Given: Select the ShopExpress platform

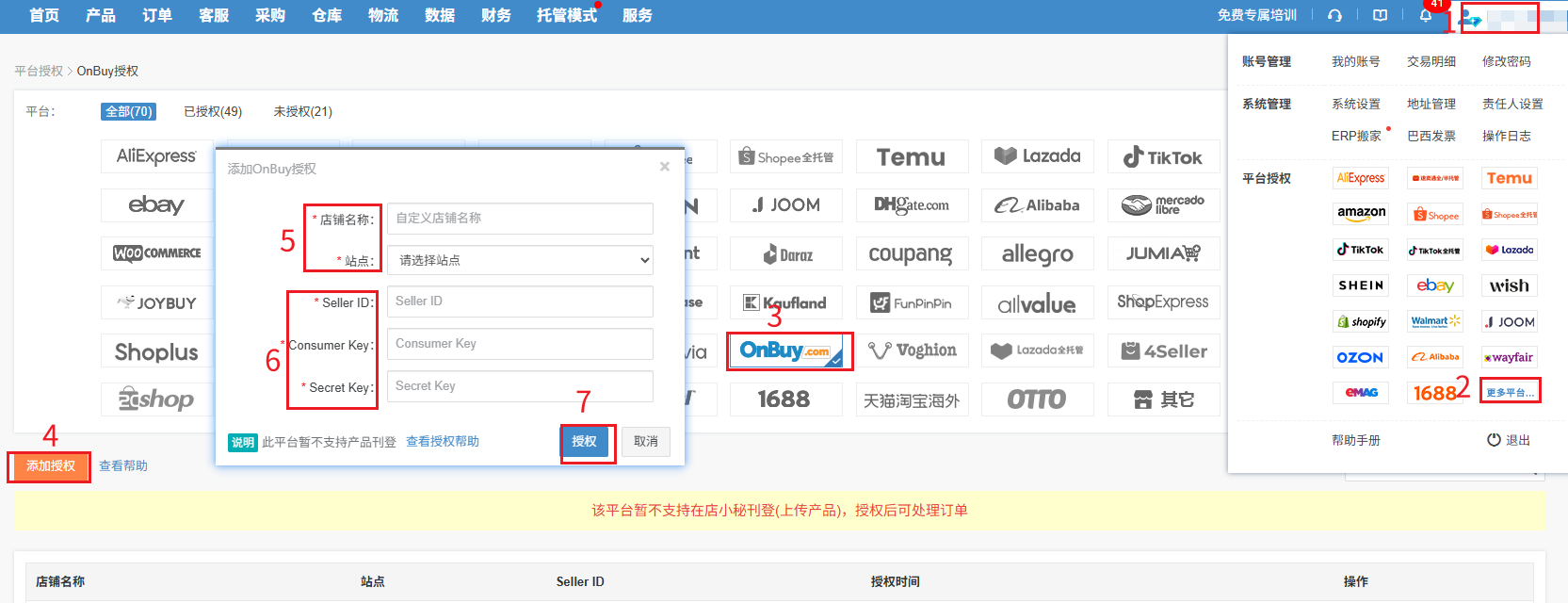Looking at the screenshot, I should tap(1163, 302).
